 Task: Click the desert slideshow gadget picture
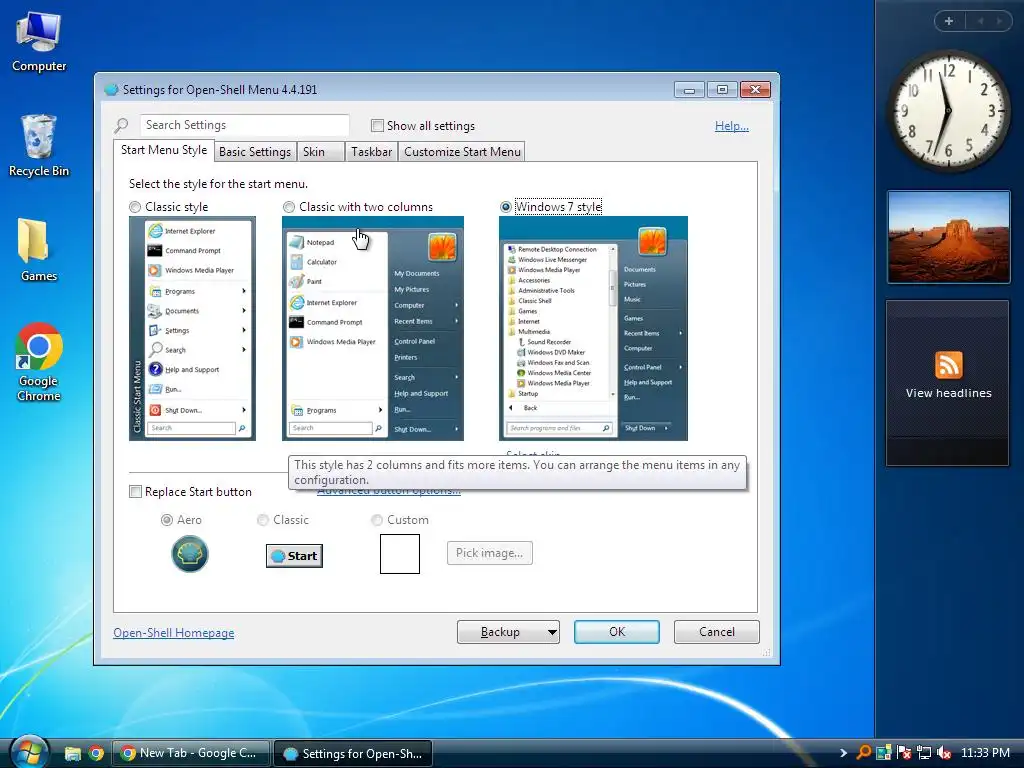tap(948, 237)
